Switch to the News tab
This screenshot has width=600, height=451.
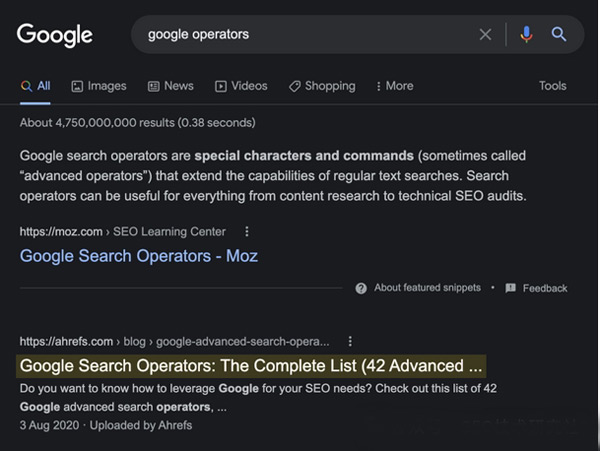tap(171, 86)
